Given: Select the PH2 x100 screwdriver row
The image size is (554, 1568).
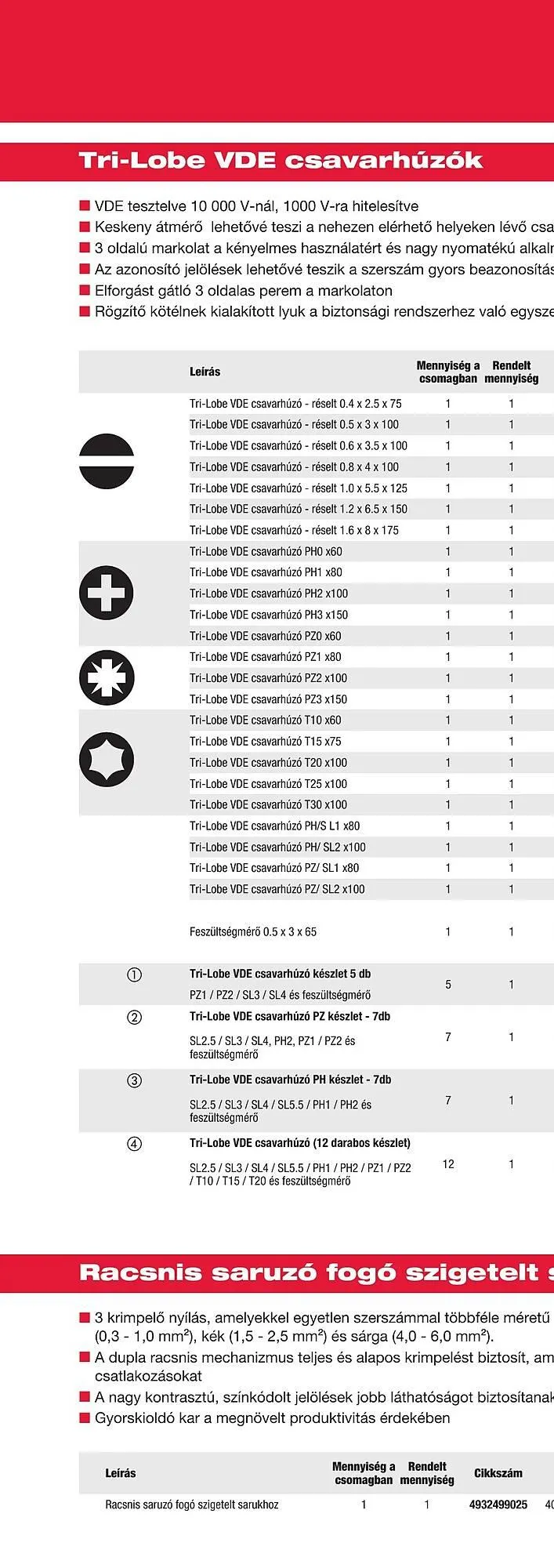Looking at the screenshot, I should [269, 593].
